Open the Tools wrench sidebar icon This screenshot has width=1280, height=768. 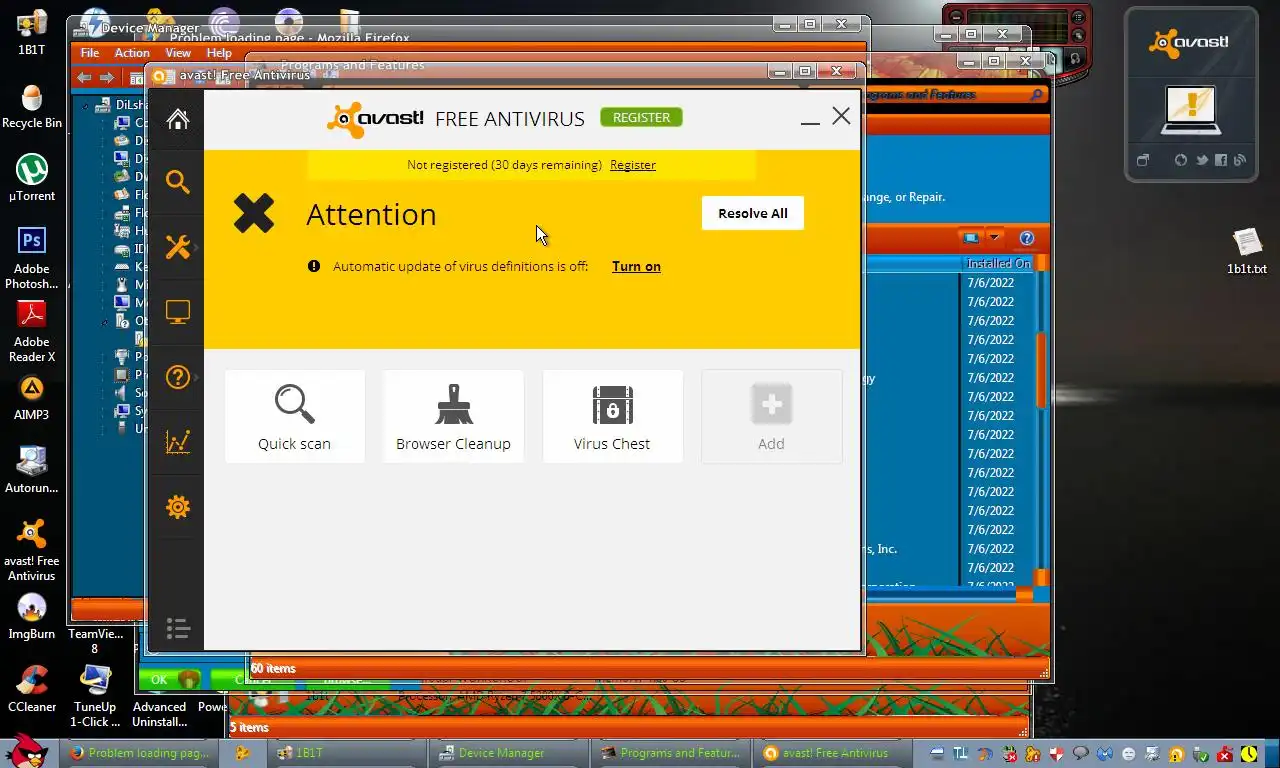point(178,247)
